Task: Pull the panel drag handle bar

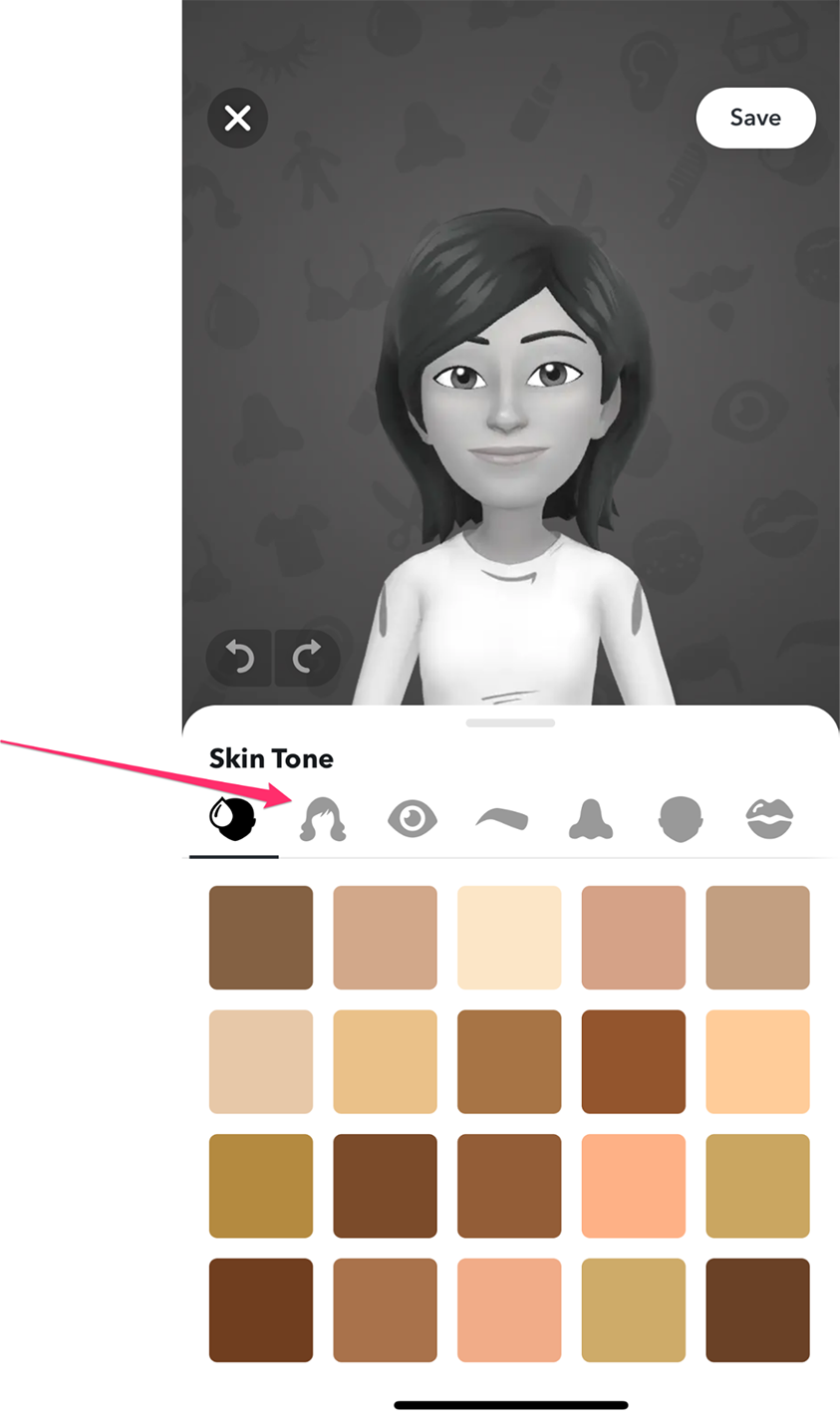Action: [510, 722]
